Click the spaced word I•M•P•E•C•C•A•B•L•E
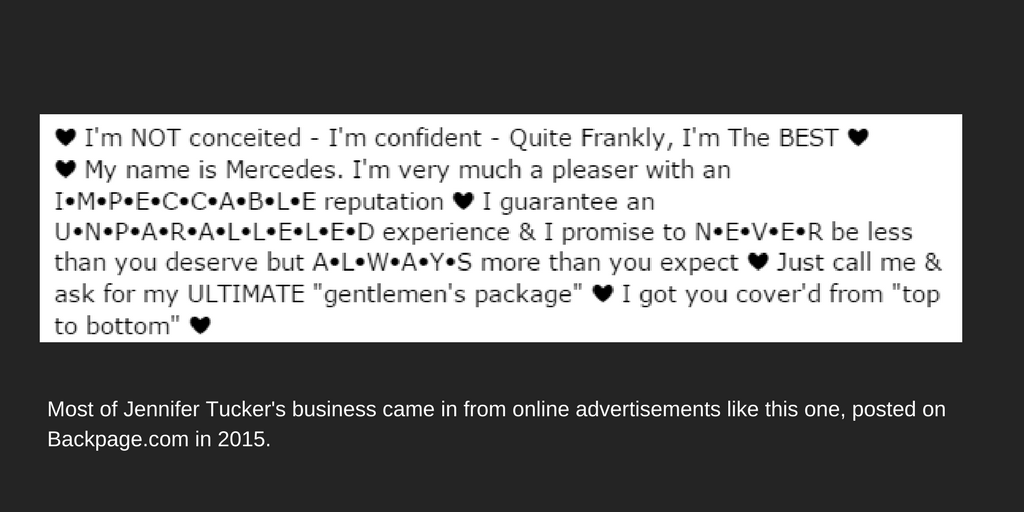Screen dimensions: 1024x512 click(185, 202)
